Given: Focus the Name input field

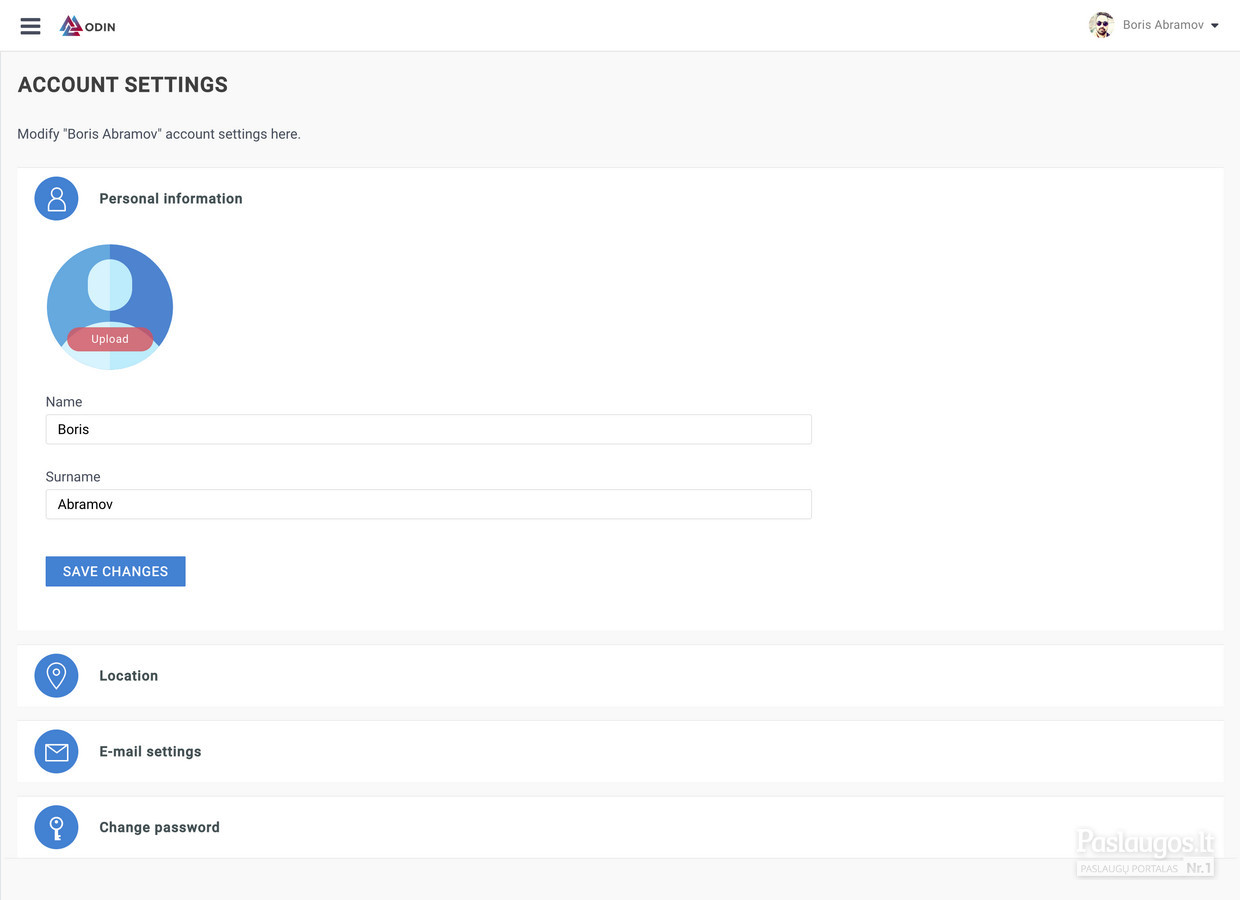Looking at the screenshot, I should [x=428, y=429].
